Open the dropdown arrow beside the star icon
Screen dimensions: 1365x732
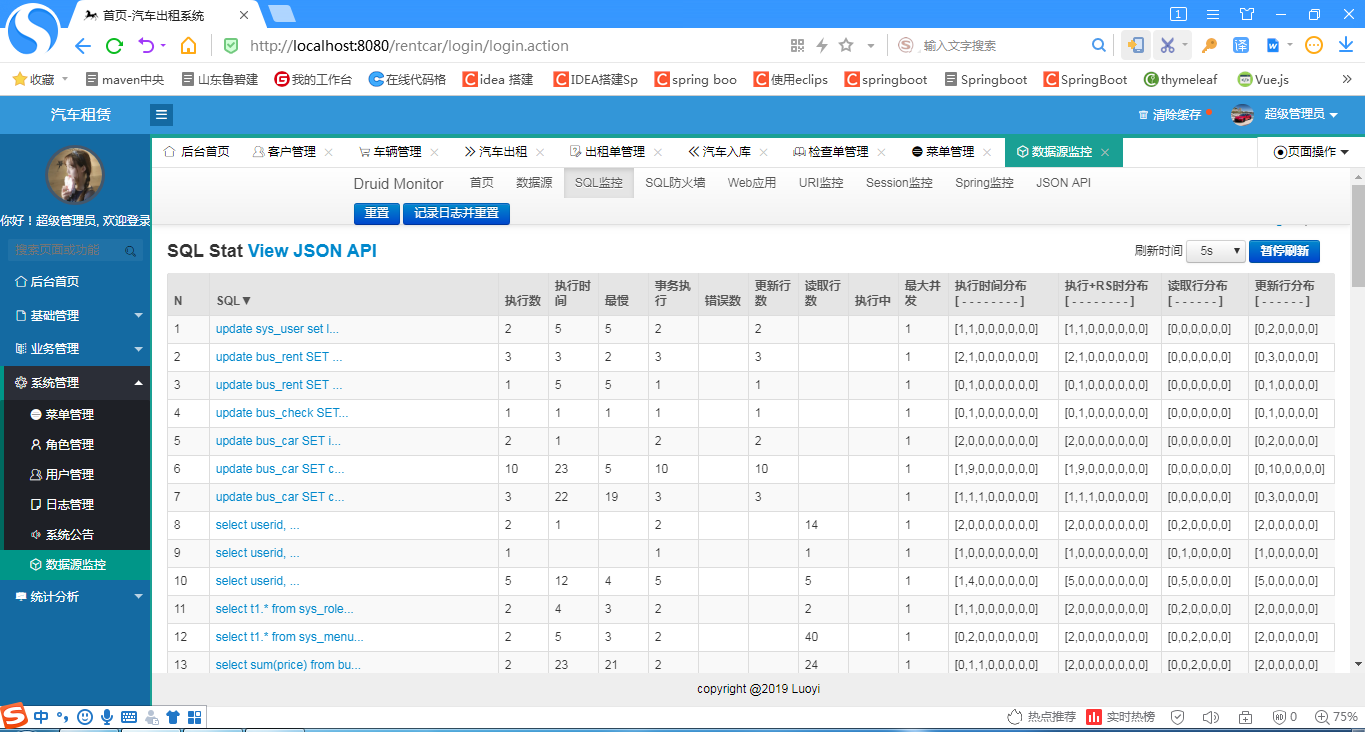pos(870,45)
